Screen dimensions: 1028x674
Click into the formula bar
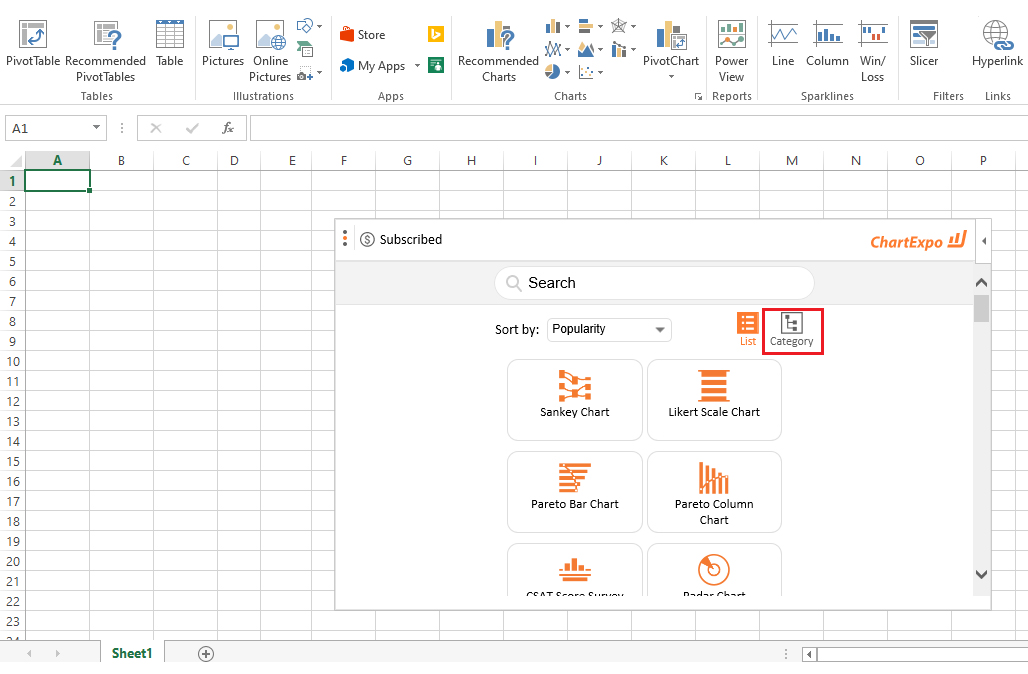[x=639, y=128]
